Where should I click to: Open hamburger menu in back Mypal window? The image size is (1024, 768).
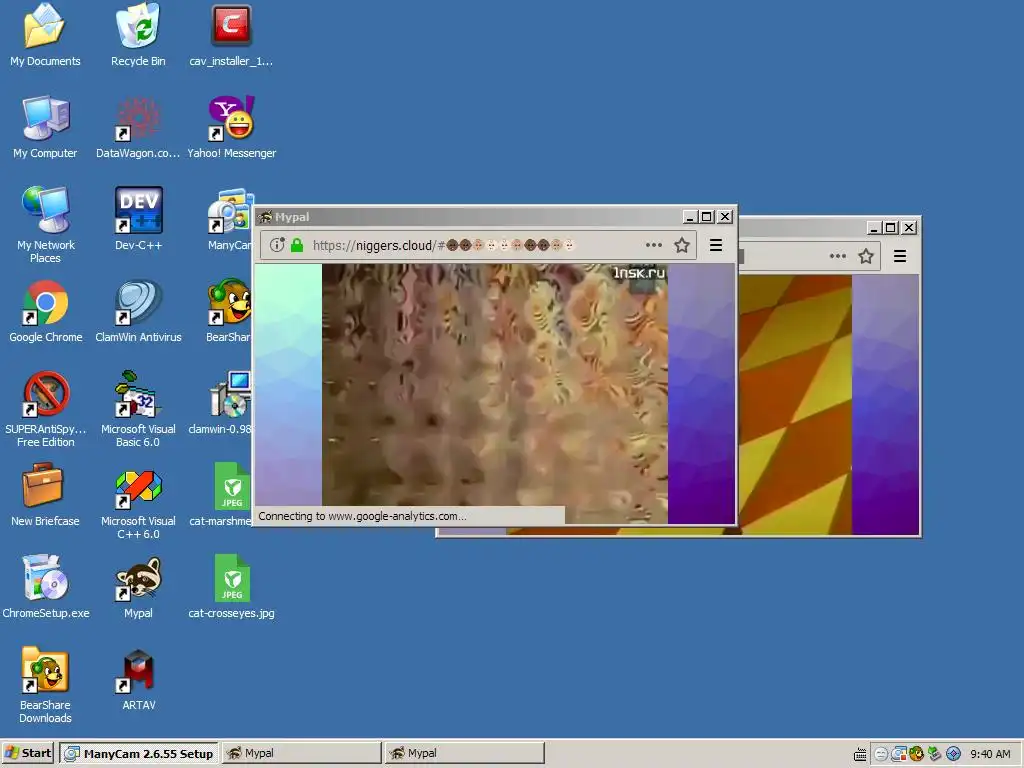tap(900, 256)
